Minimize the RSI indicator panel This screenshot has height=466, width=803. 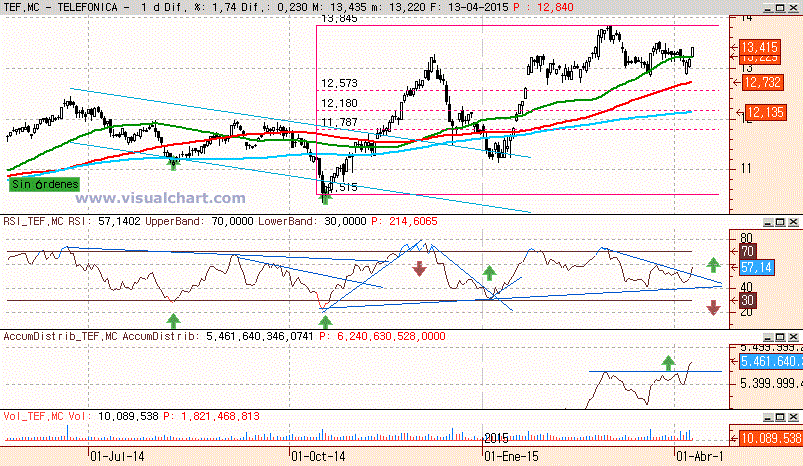(x=768, y=222)
